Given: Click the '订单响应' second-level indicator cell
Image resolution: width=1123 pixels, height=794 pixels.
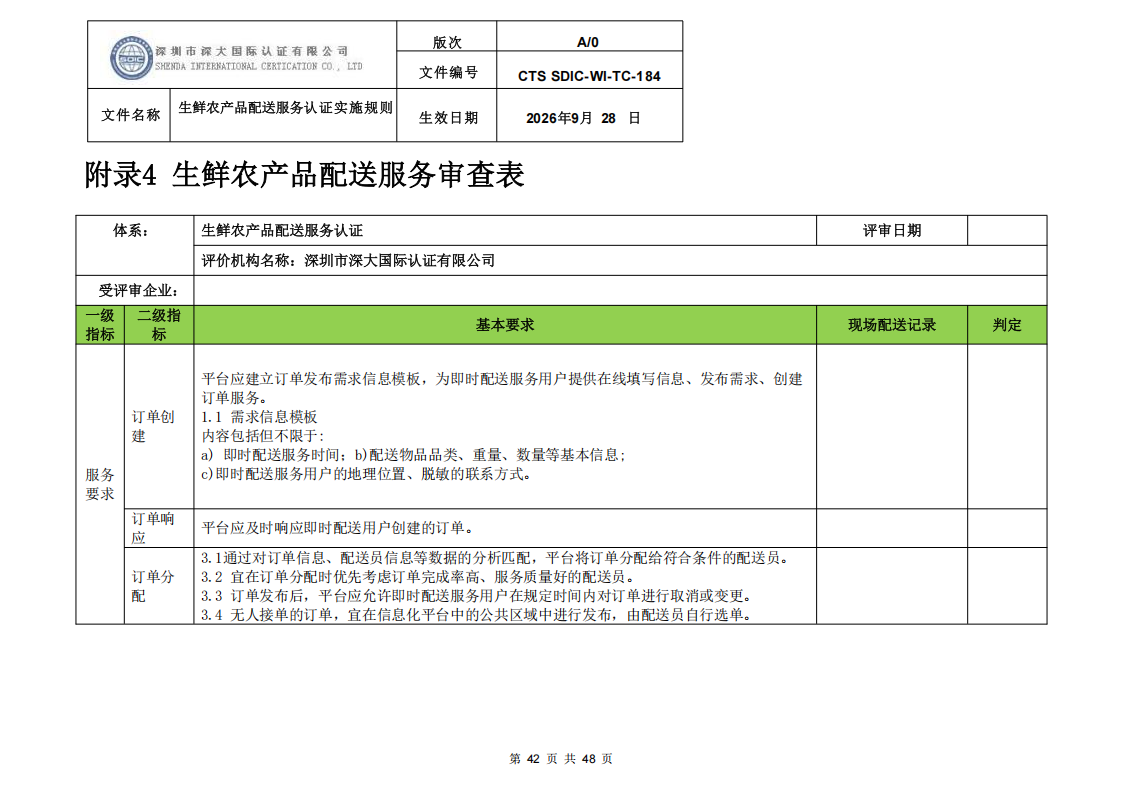Looking at the screenshot, I should (x=159, y=528).
